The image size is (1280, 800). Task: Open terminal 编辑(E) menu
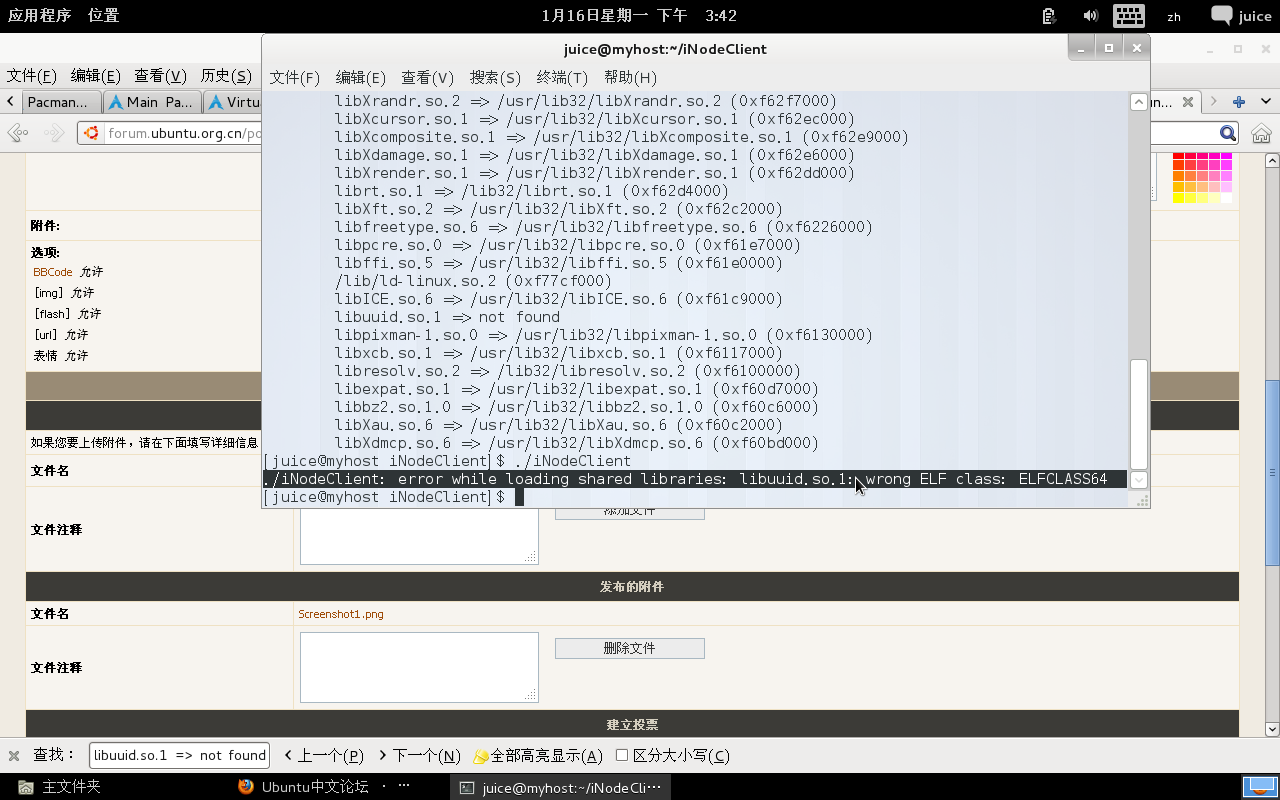361,77
